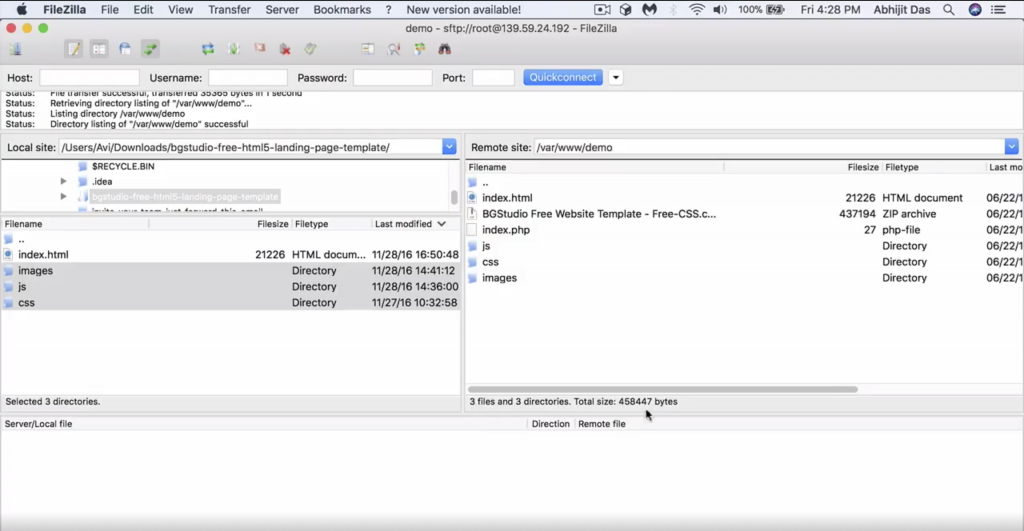Click in the Password input field
Viewport: 1024px width, 531px height.
pyautogui.click(x=392, y=78)
